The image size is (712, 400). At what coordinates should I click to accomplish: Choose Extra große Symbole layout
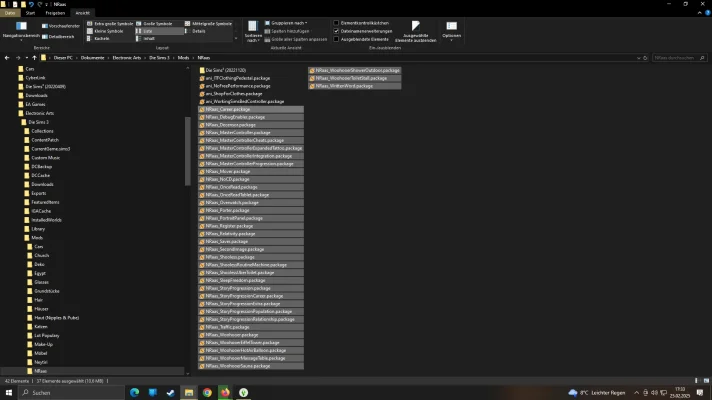[x=110, y=24]
